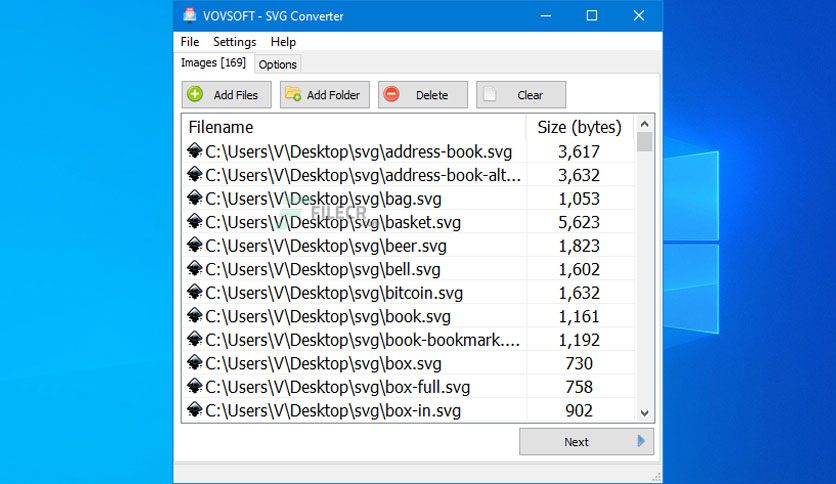Select the box-full.svg file path
Image resolution: width=836 pixels, height=484 pixels.
[337, 387]
